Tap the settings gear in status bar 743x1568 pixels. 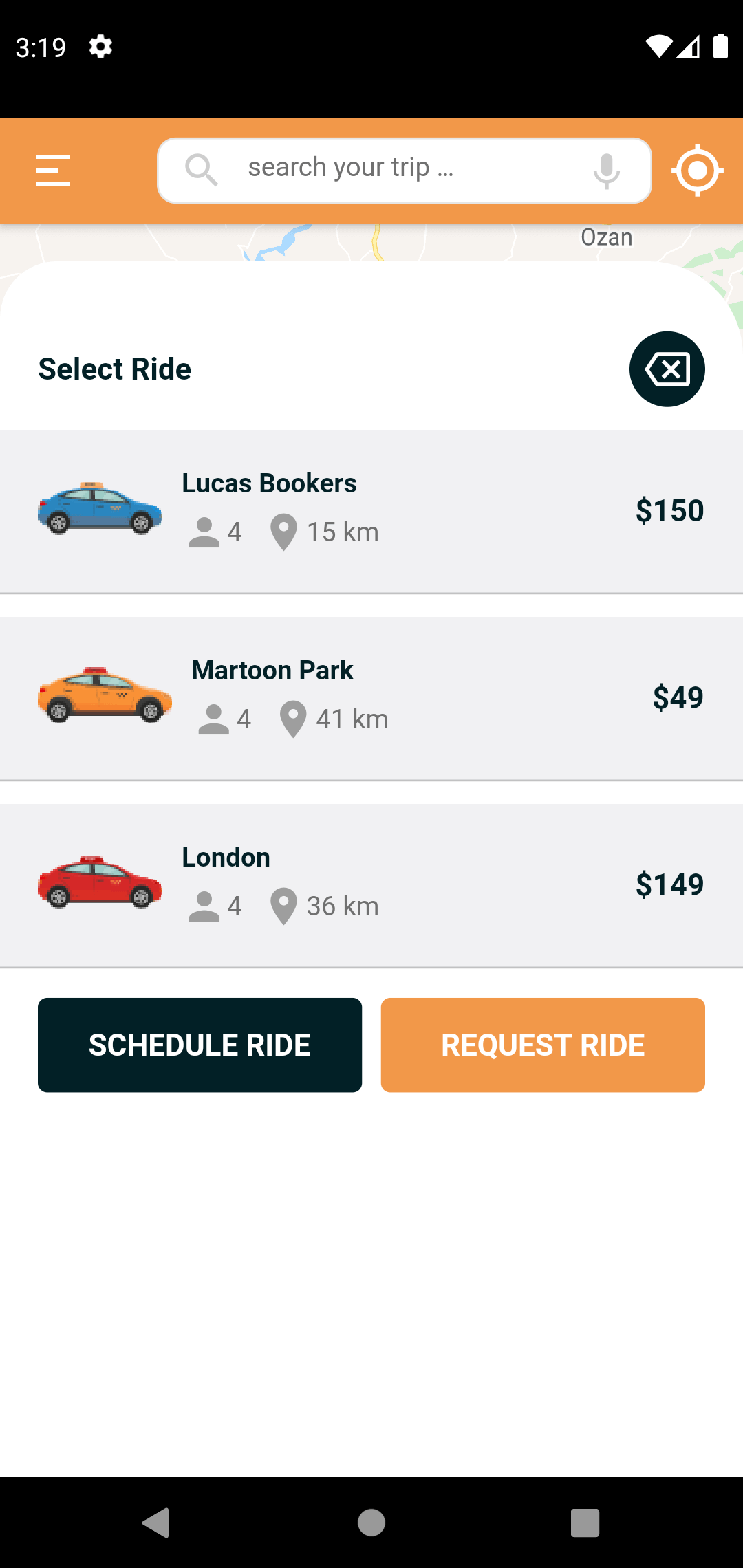pyautogui.click(x=100, y=47)
